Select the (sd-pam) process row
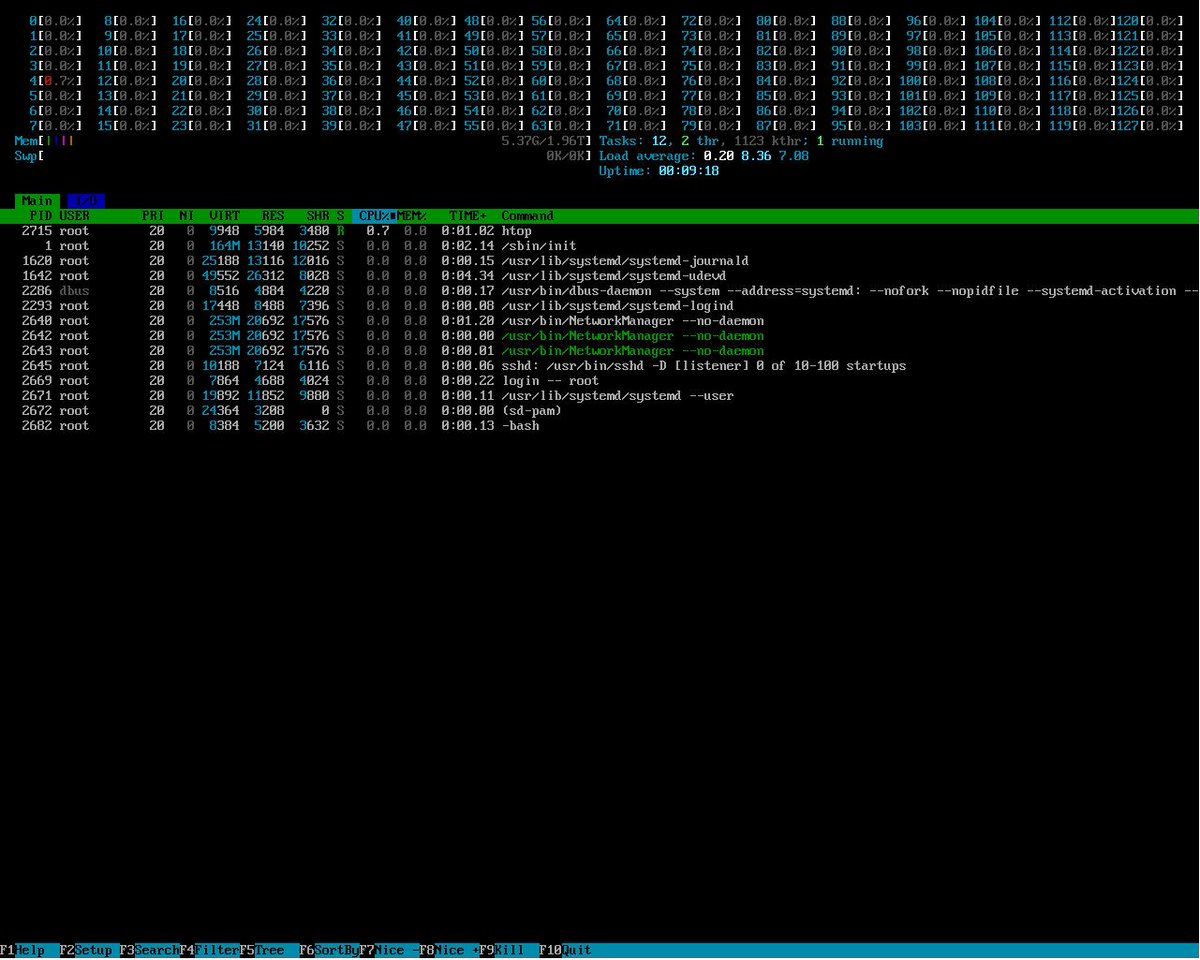 pos(600,411)
